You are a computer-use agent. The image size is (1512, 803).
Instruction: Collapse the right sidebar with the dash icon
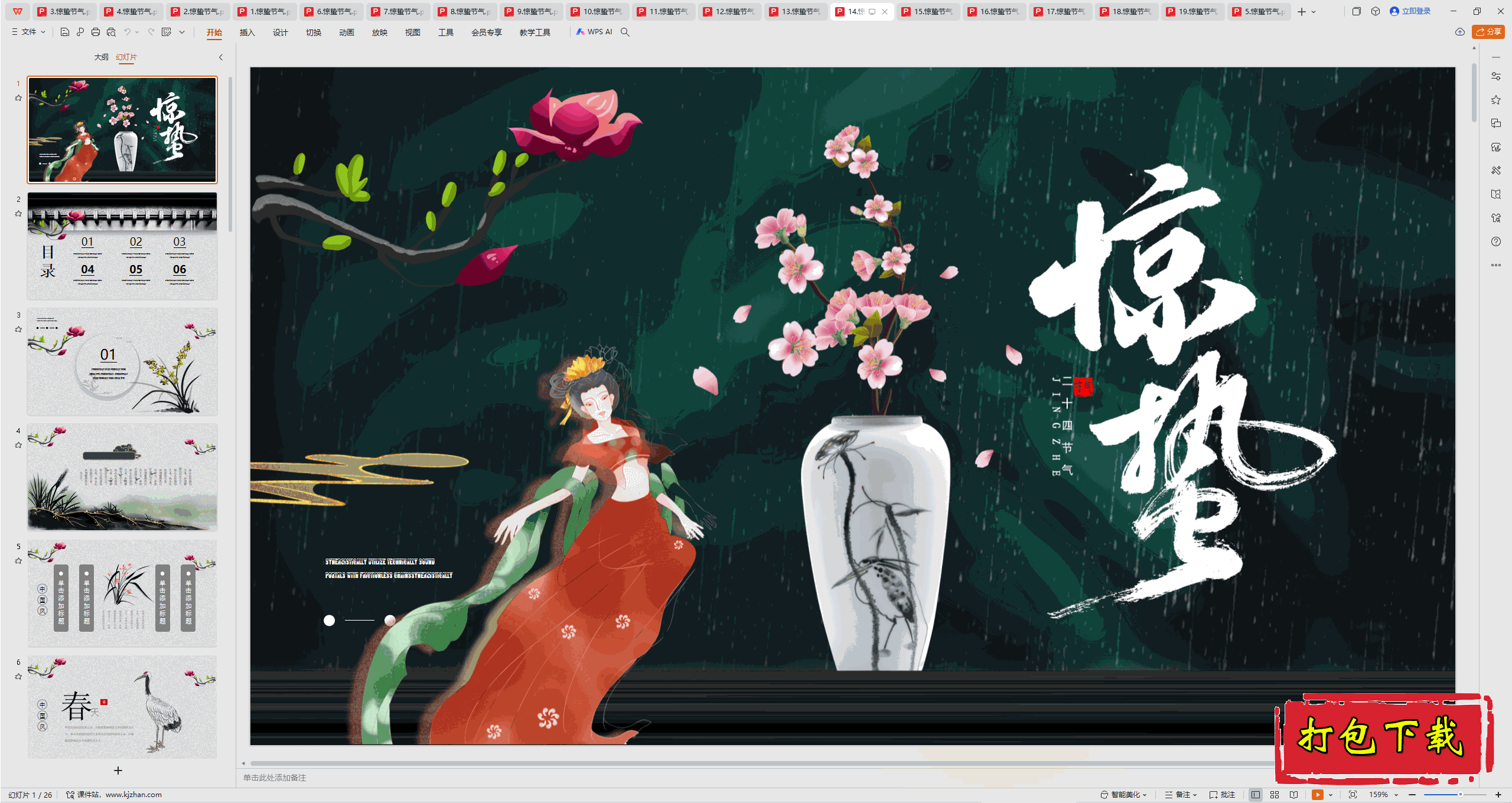click(1496, 57)
